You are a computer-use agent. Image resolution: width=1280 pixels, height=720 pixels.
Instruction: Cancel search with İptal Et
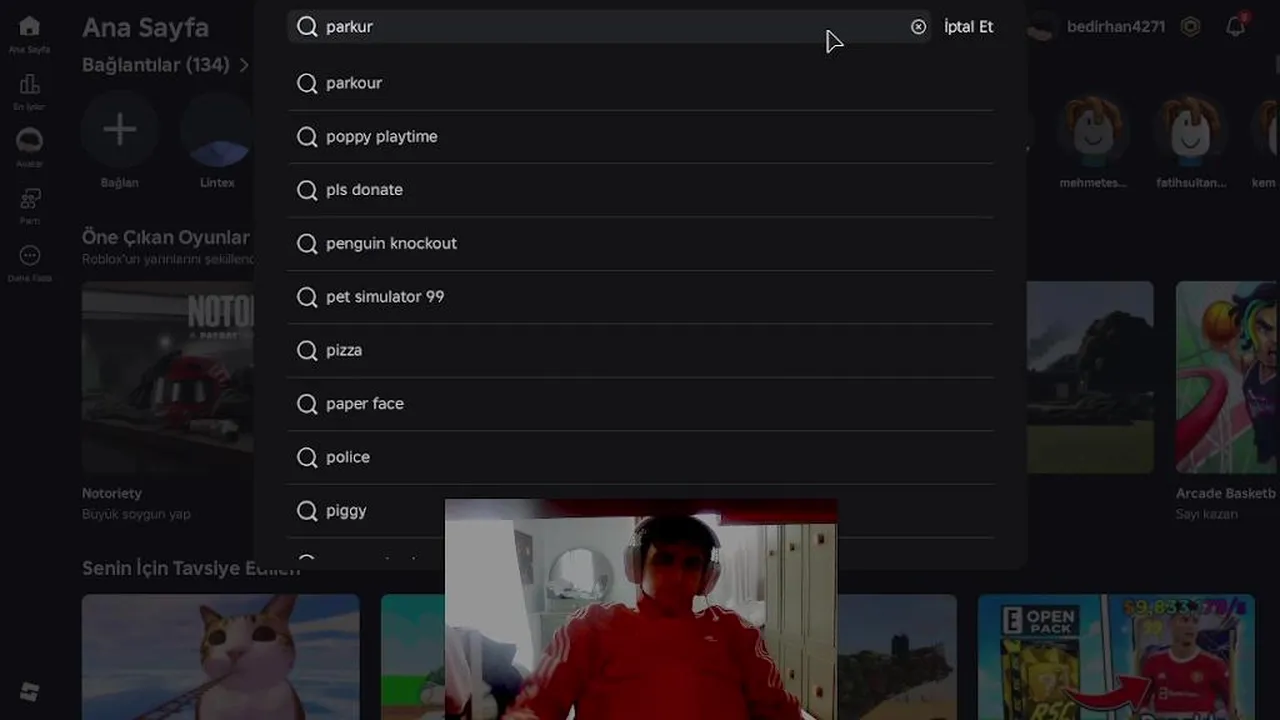pos(968,27)
